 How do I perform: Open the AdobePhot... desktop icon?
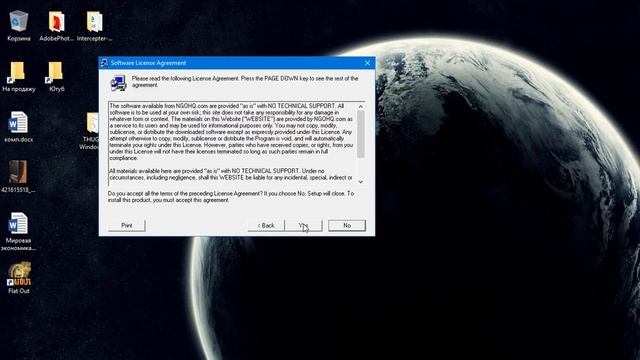point(56,25)
